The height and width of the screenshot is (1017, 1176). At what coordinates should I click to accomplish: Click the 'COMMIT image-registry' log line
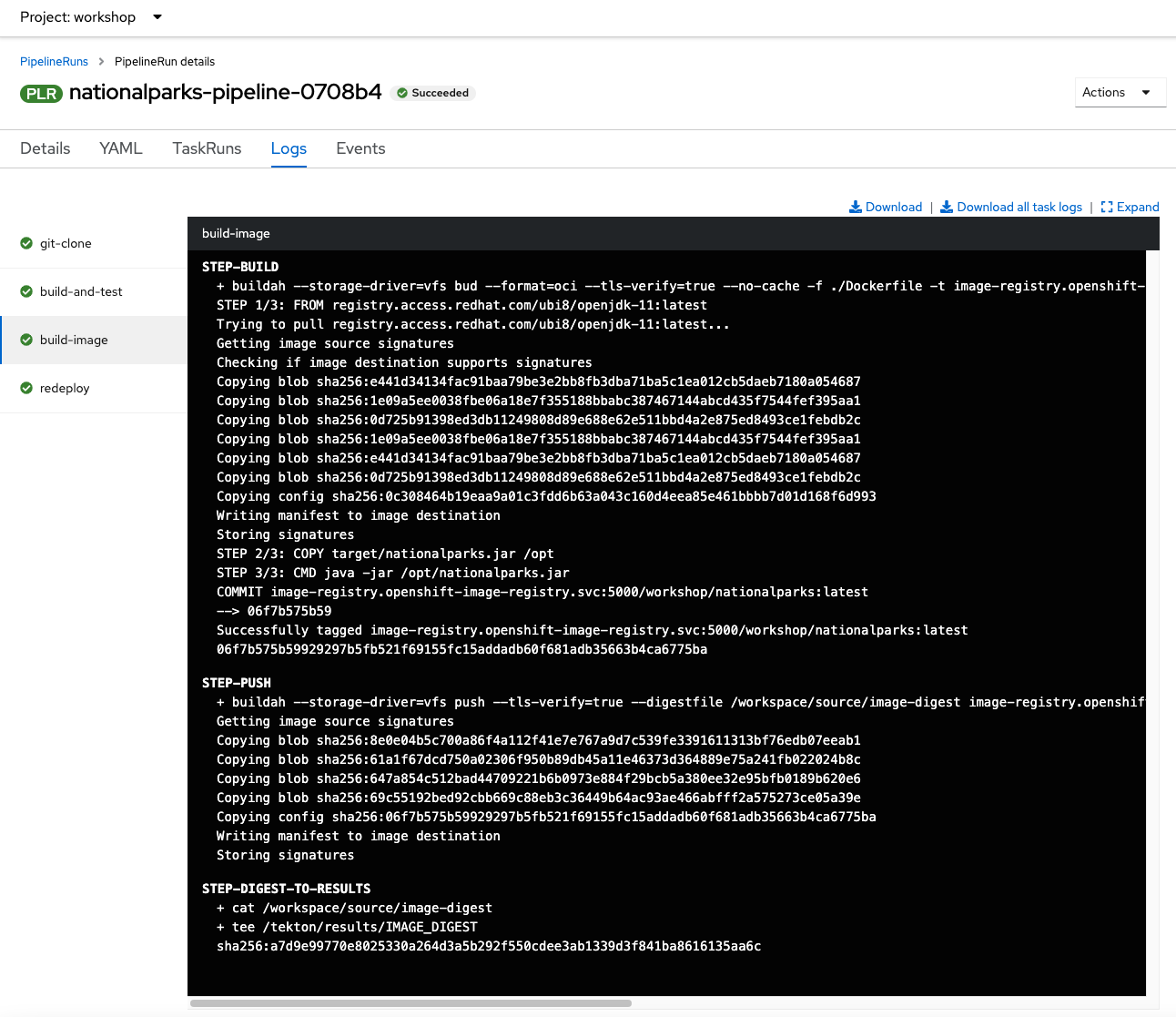(x=542, y=592)
